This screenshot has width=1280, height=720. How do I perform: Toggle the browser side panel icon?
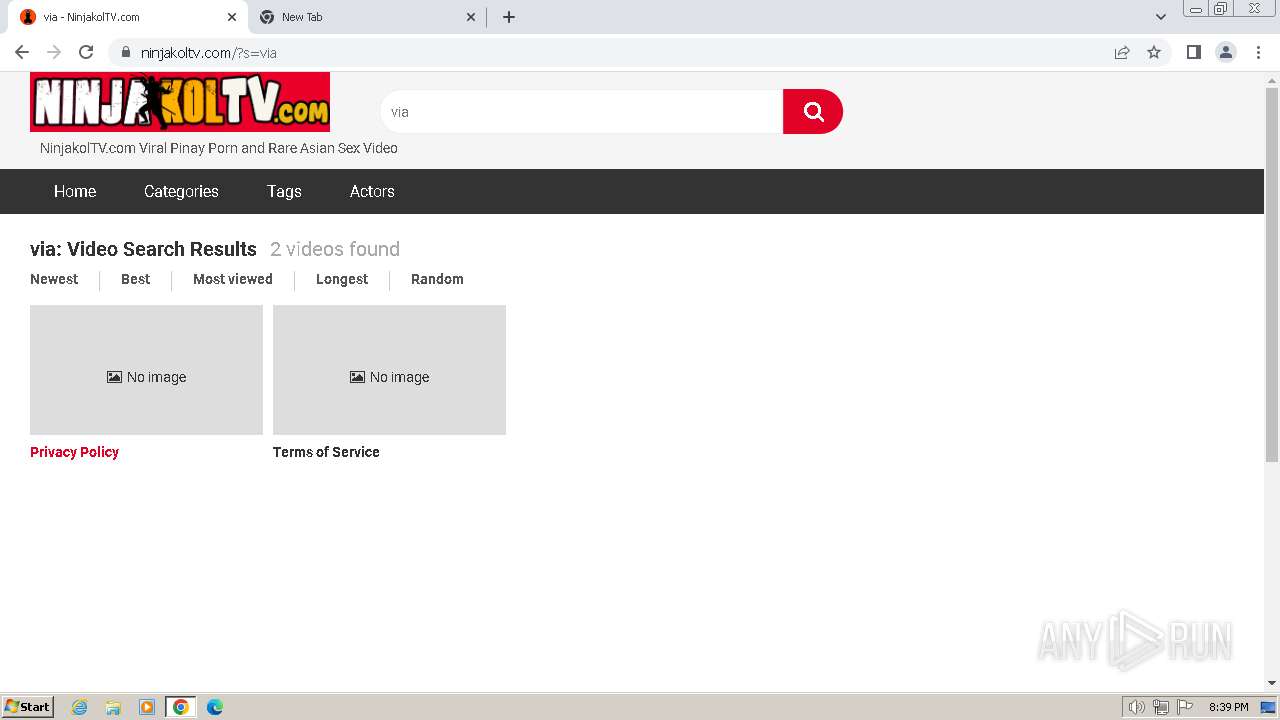point(1194,52)
